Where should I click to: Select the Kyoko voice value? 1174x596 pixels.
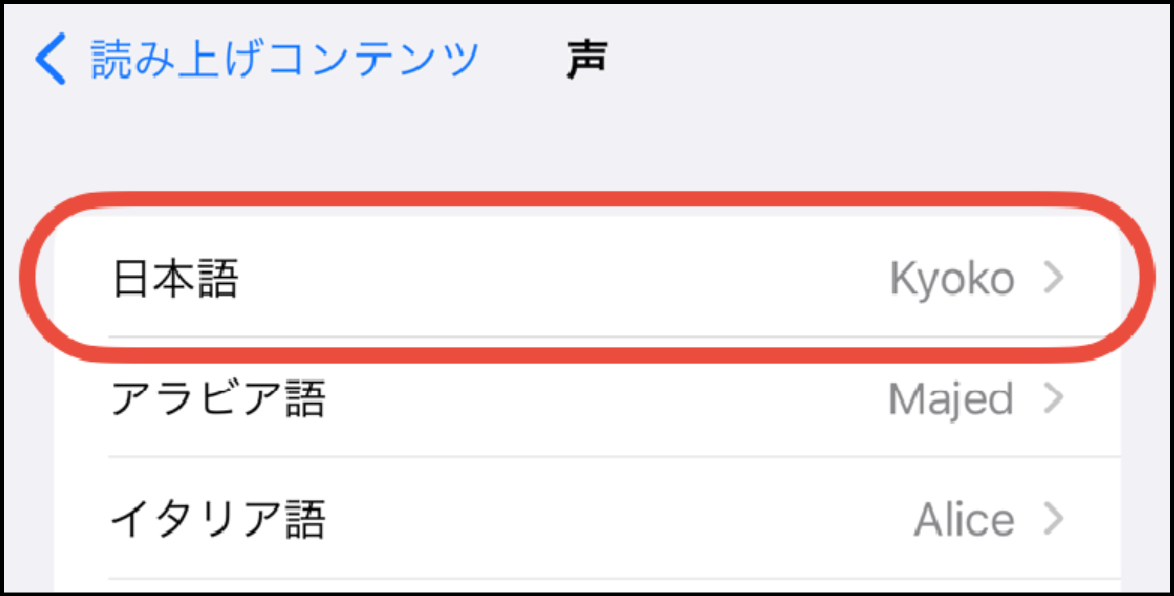951,280
